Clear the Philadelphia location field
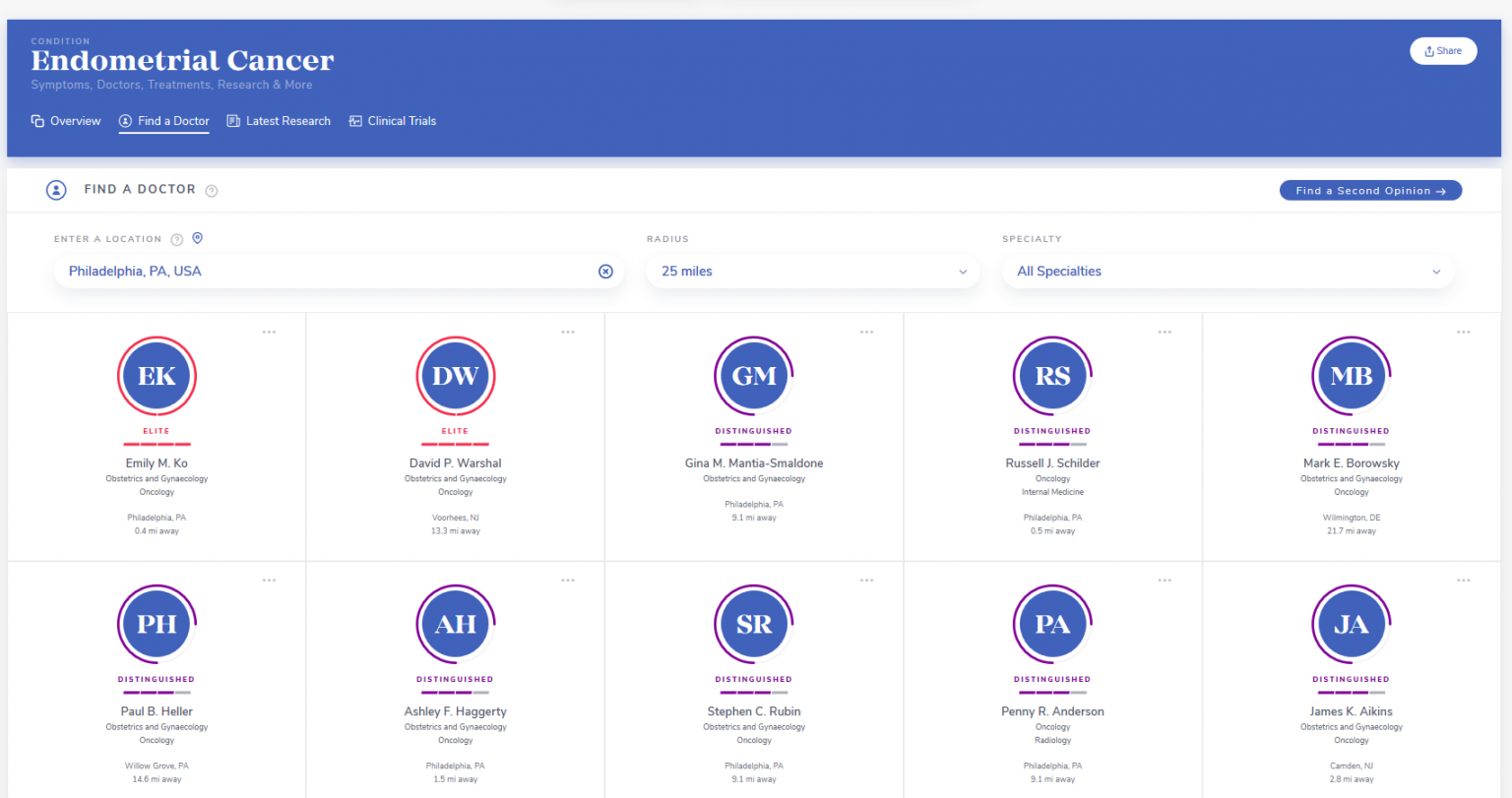The width and height of the screenshot is (1512, 798). coord(605,272)
